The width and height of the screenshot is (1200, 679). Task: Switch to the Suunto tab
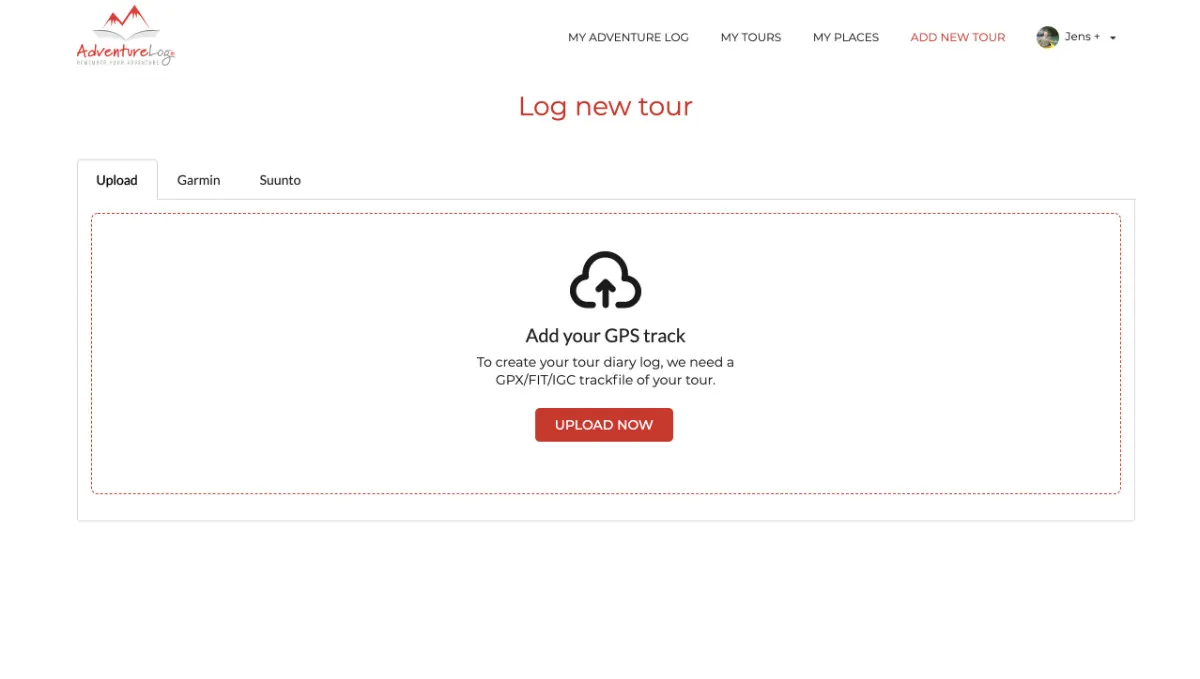280,180
